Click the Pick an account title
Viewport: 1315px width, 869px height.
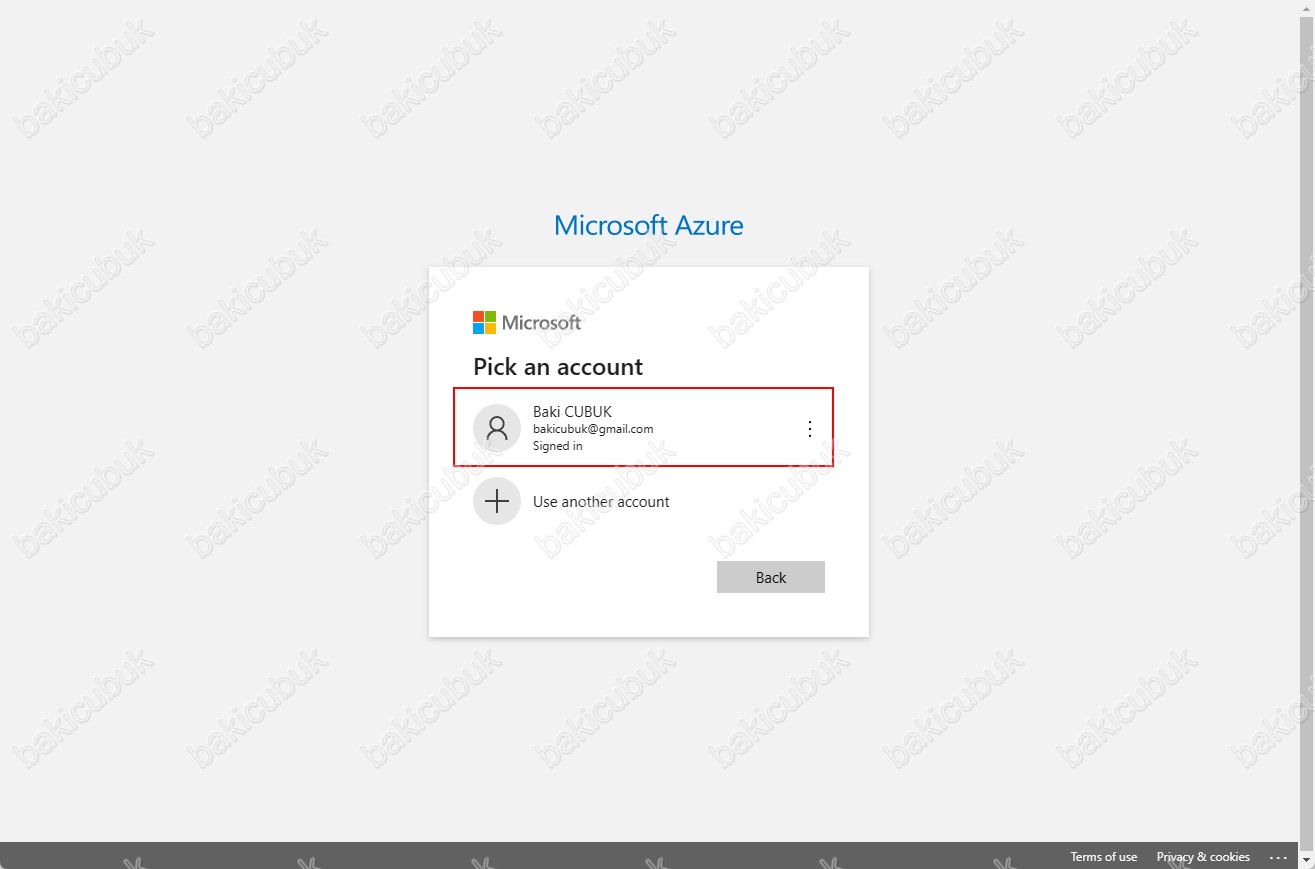(x=558, y=367)
